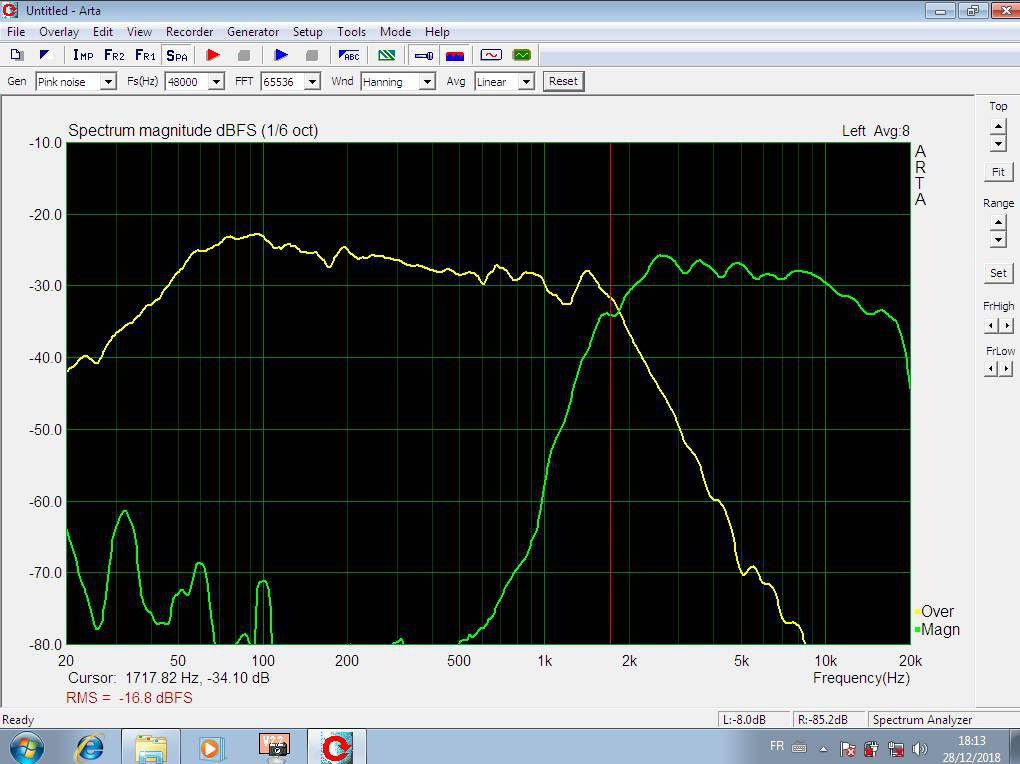Viewport: 1020px width, 764px height.
Task: Increase graph Top with the up arrow
Action: point(998,126)
